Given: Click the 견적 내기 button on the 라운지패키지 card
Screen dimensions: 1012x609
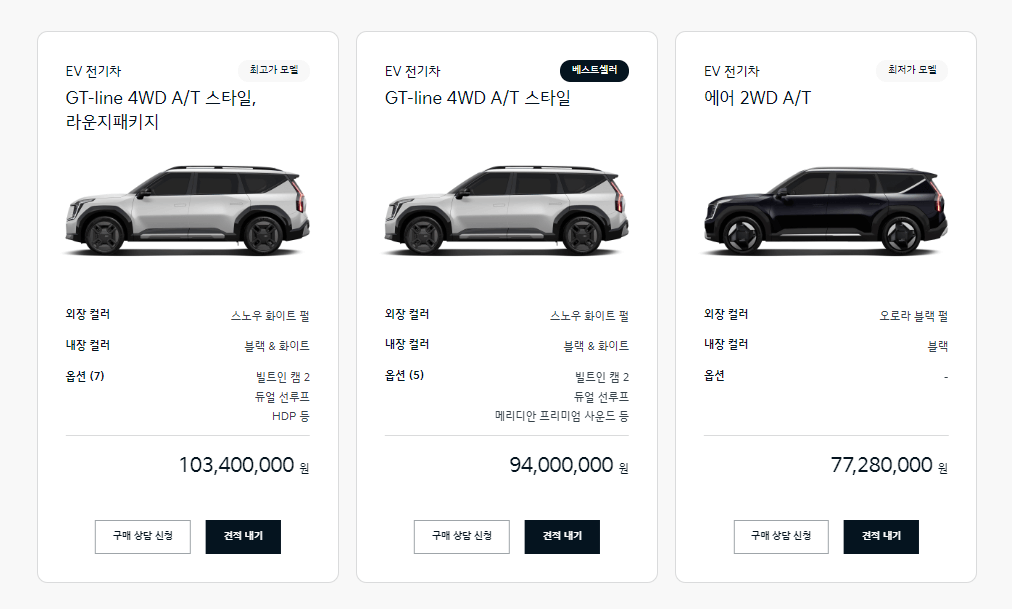Looking at the screenshot, I should (x=243, y=536).
